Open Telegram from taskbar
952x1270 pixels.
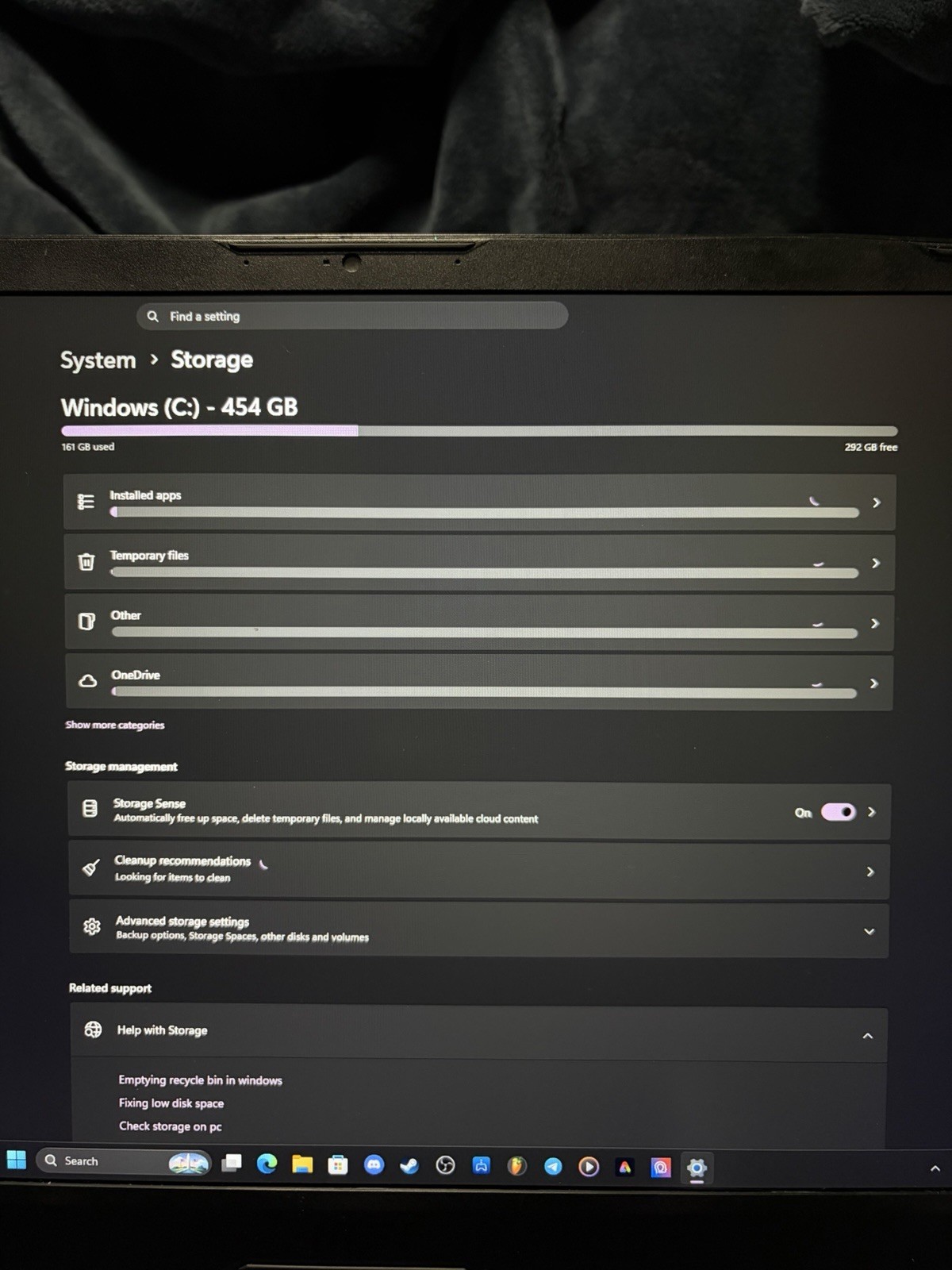point(553,1166)
